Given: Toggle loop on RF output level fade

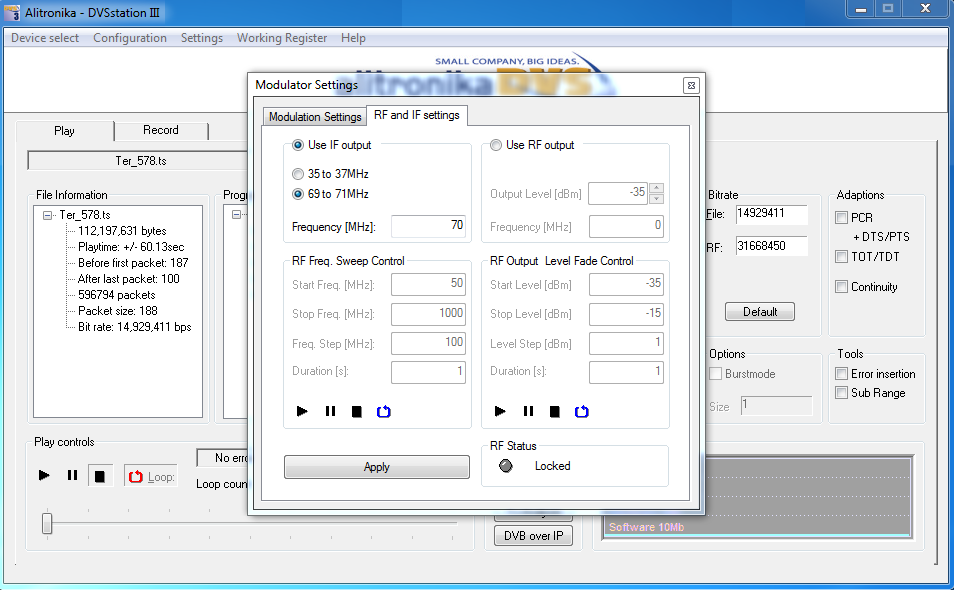Looking at the screenshot, I should [581, 411].
